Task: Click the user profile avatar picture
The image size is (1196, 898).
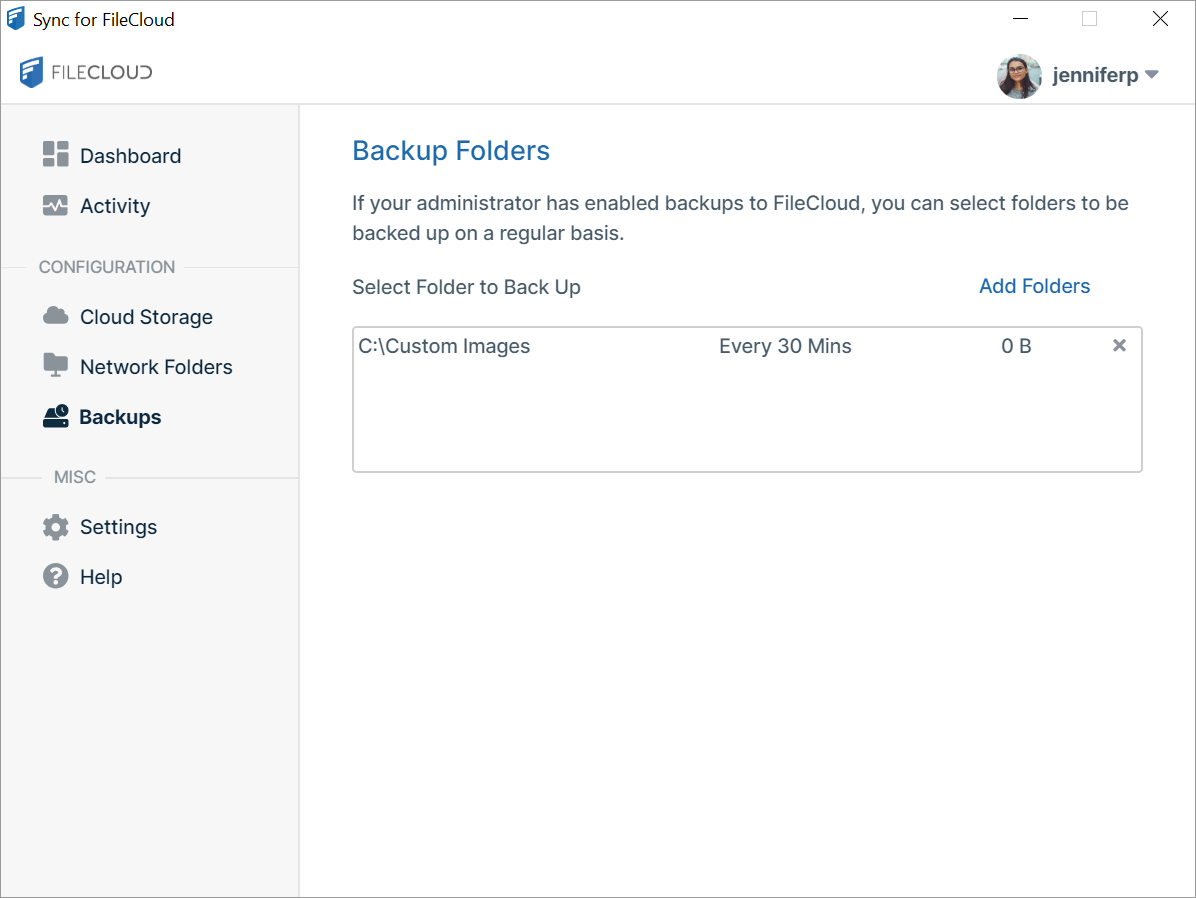Action: coord(1019,76)
